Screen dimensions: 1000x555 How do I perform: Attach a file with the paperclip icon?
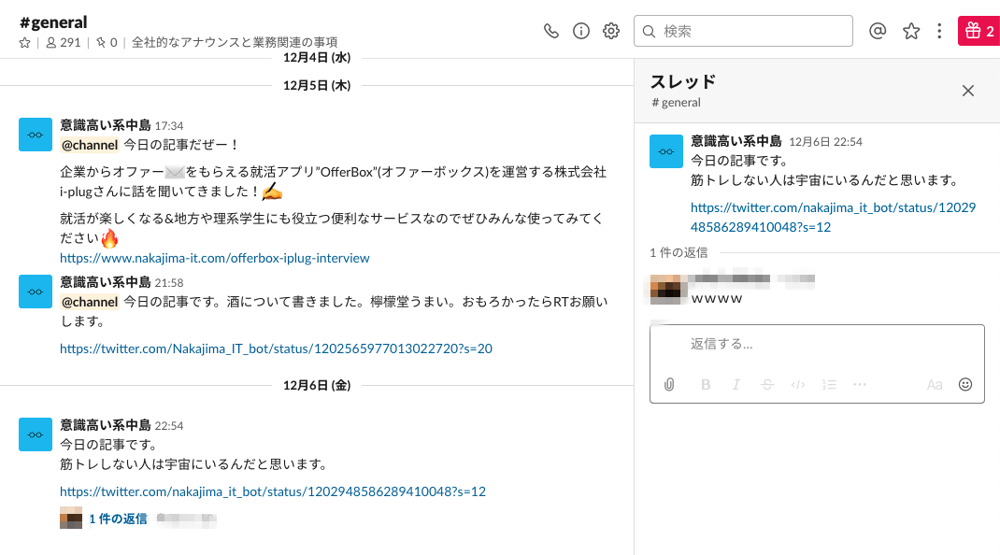(x=669, y=384)
